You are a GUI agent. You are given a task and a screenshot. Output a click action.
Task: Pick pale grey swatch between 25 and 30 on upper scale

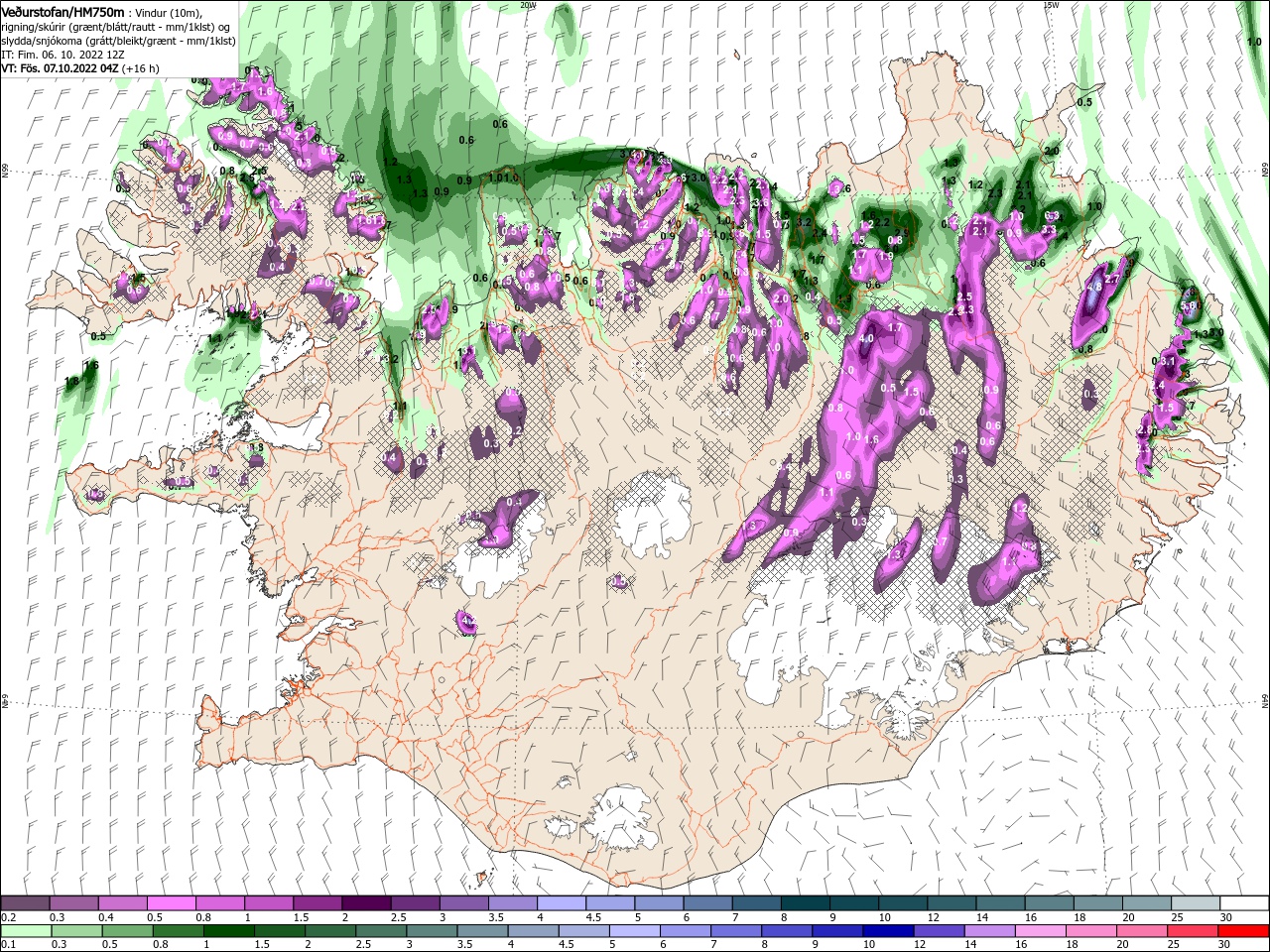point(1196,902)
